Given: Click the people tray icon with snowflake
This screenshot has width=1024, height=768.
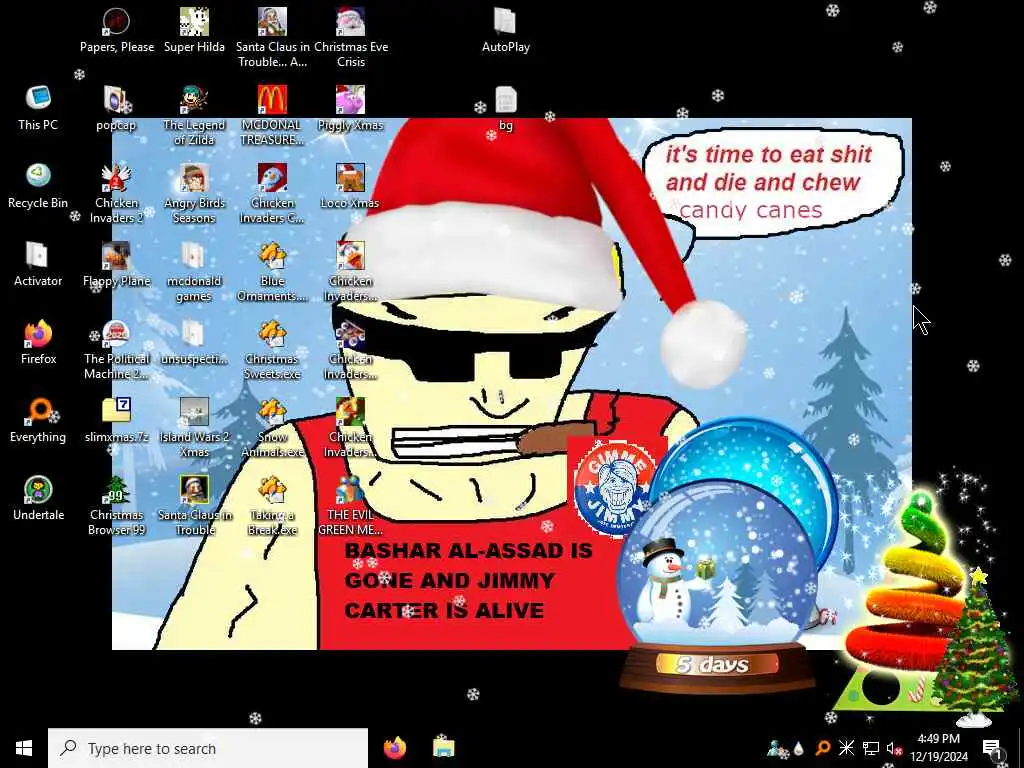Looking at the screenshot, I should 777,748.
